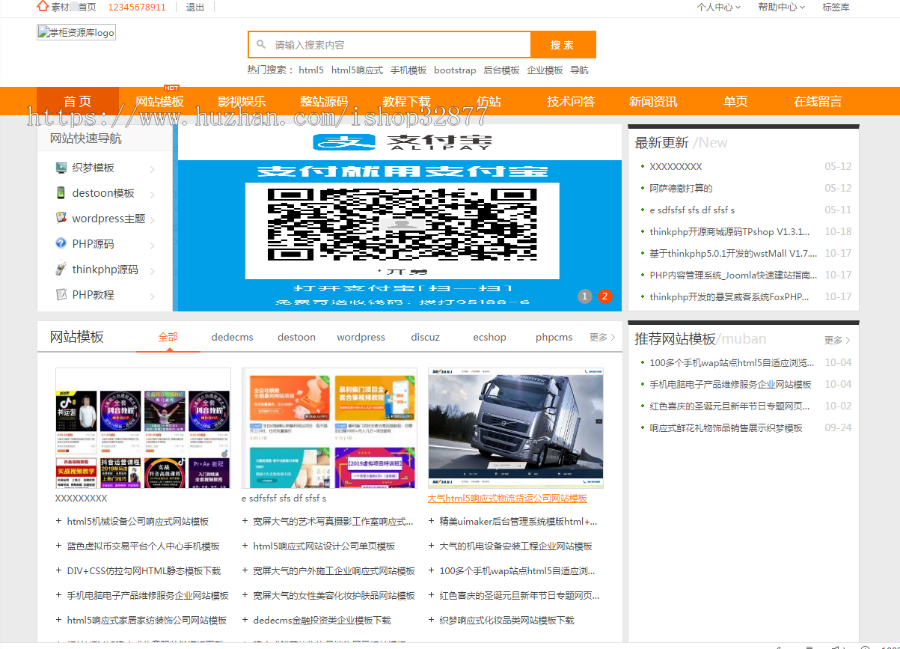Select the wordpress template tab
This screenshot has width=900, height=649.
(360, 337)
